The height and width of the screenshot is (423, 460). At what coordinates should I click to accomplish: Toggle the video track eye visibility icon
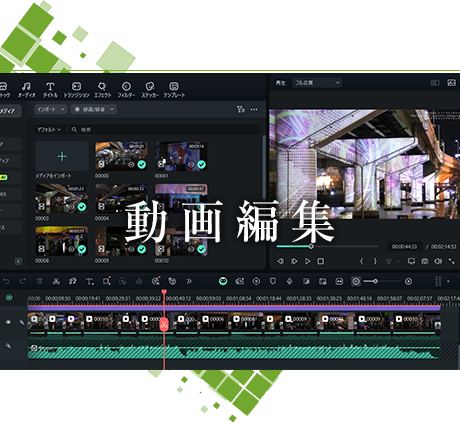tap(9, 322)
